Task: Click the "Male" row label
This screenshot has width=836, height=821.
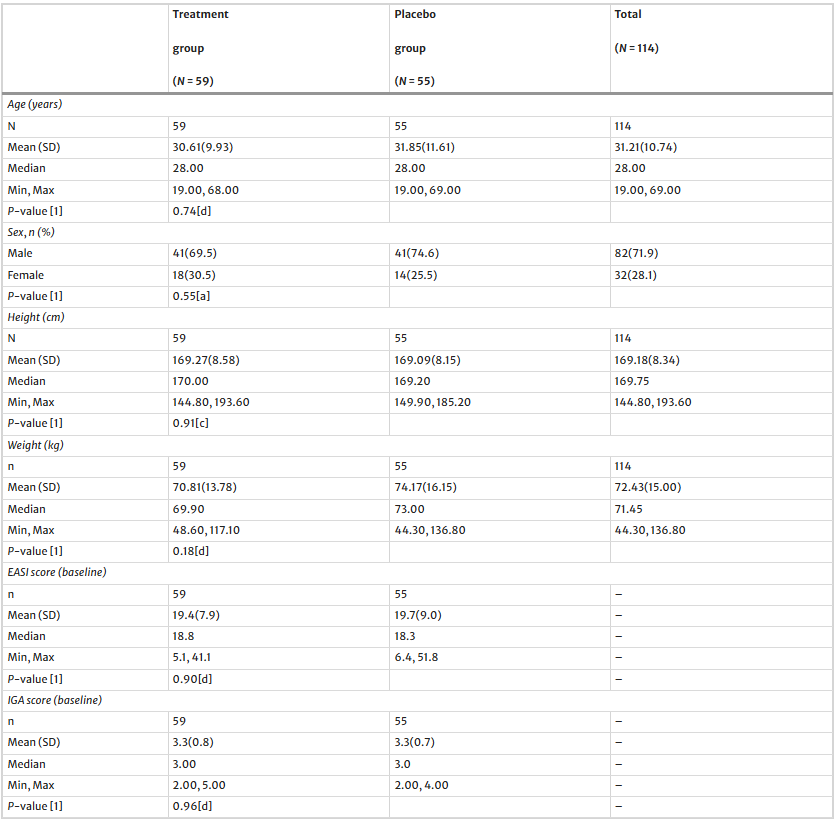Action: point(20,254)
